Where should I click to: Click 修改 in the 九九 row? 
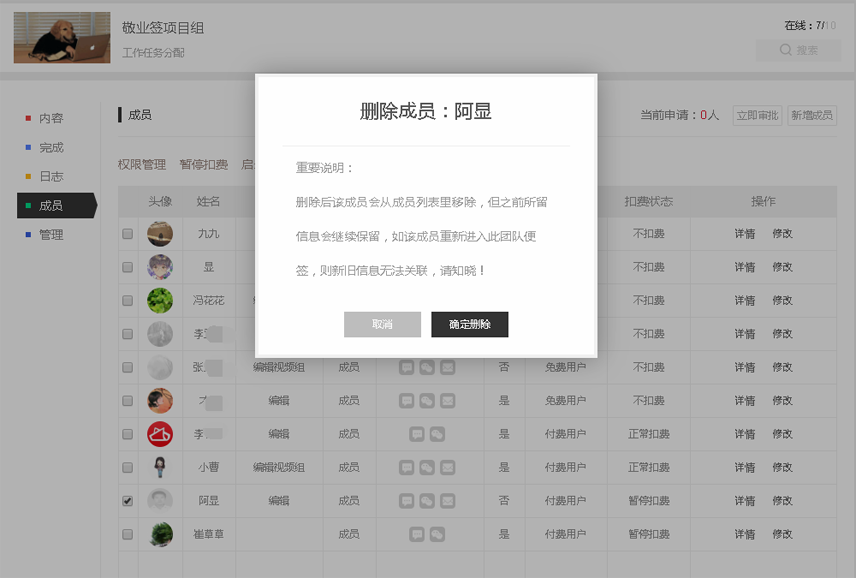[782, 234]
